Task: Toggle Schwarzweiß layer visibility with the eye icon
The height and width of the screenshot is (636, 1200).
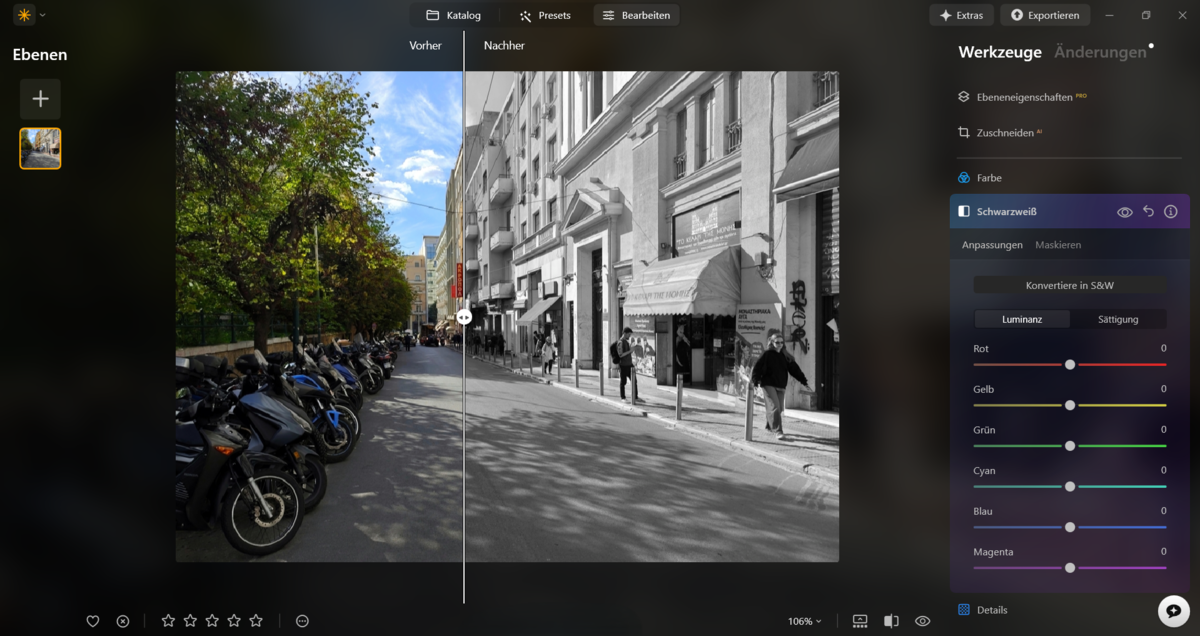Action: click(x=1124, y=211)
